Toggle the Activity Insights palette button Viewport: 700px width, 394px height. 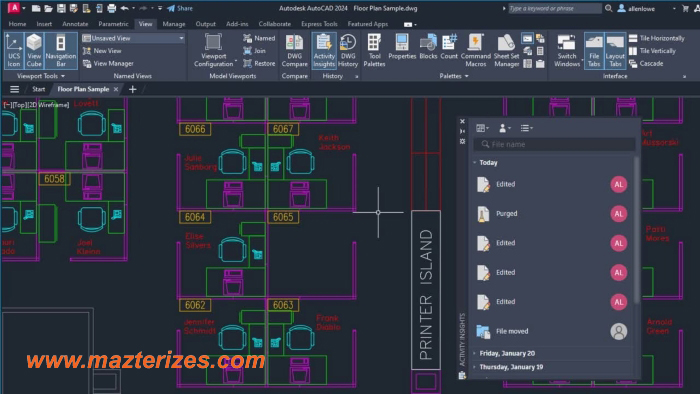(324, 50)
